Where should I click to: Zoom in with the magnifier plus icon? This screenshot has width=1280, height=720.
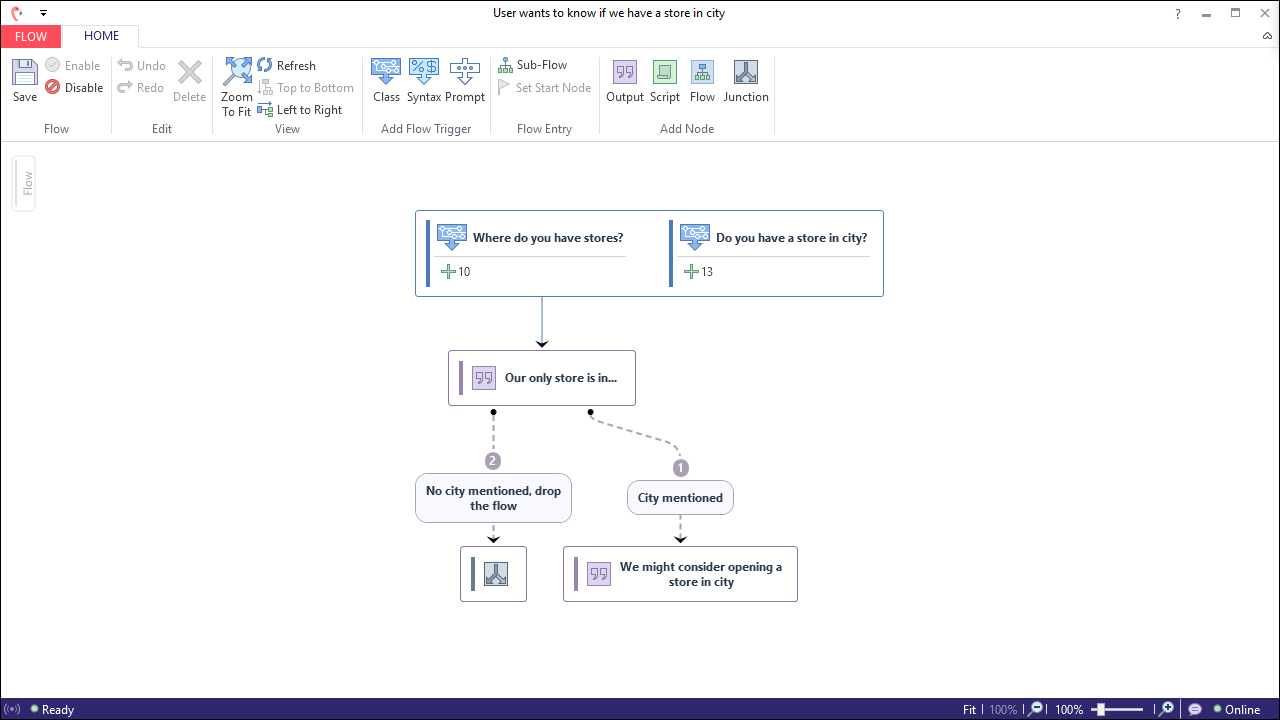tap(1166, 709)
